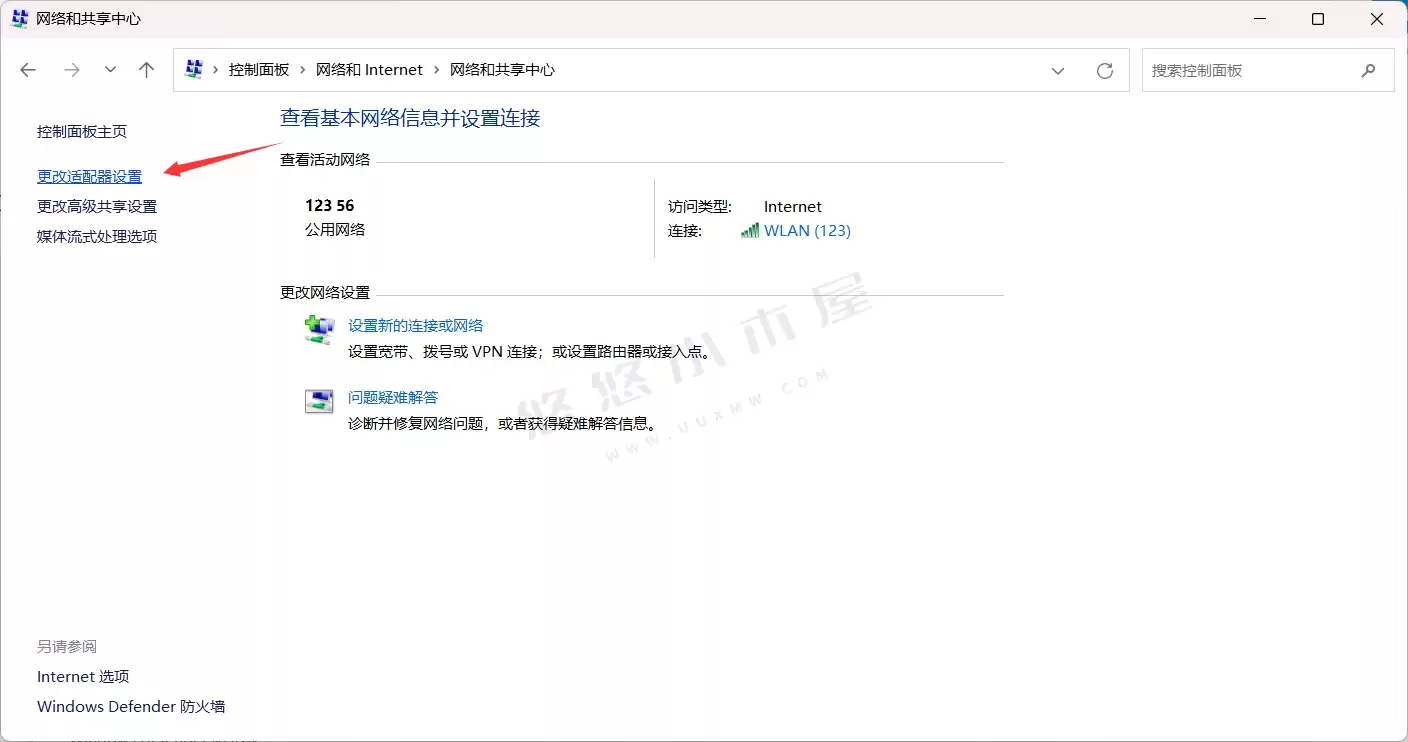Go forward with the right arrow
This screenshot has width=1408, height=742.
click(x=72, y=70)
